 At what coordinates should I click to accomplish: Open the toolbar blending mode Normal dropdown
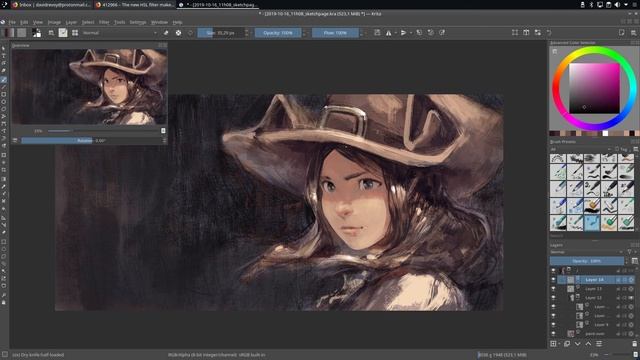[119, 33]
